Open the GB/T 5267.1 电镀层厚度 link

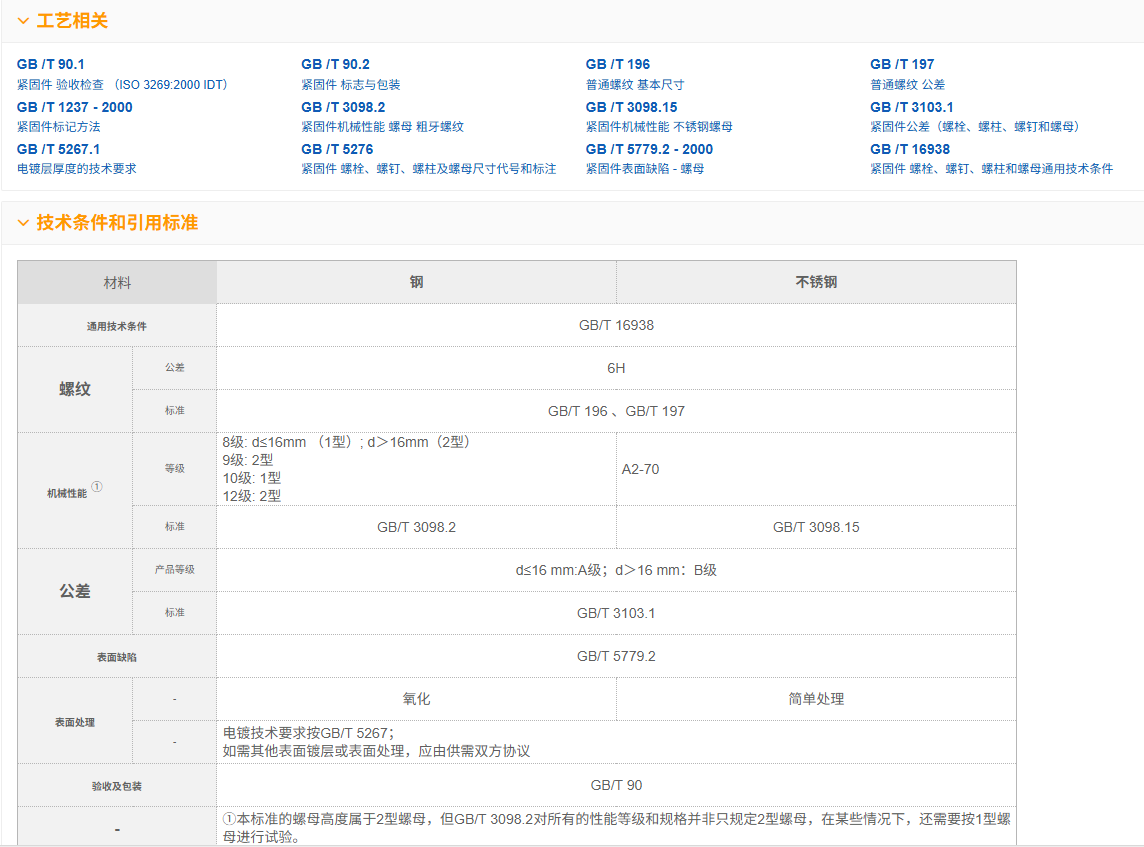tap(58, 149)
